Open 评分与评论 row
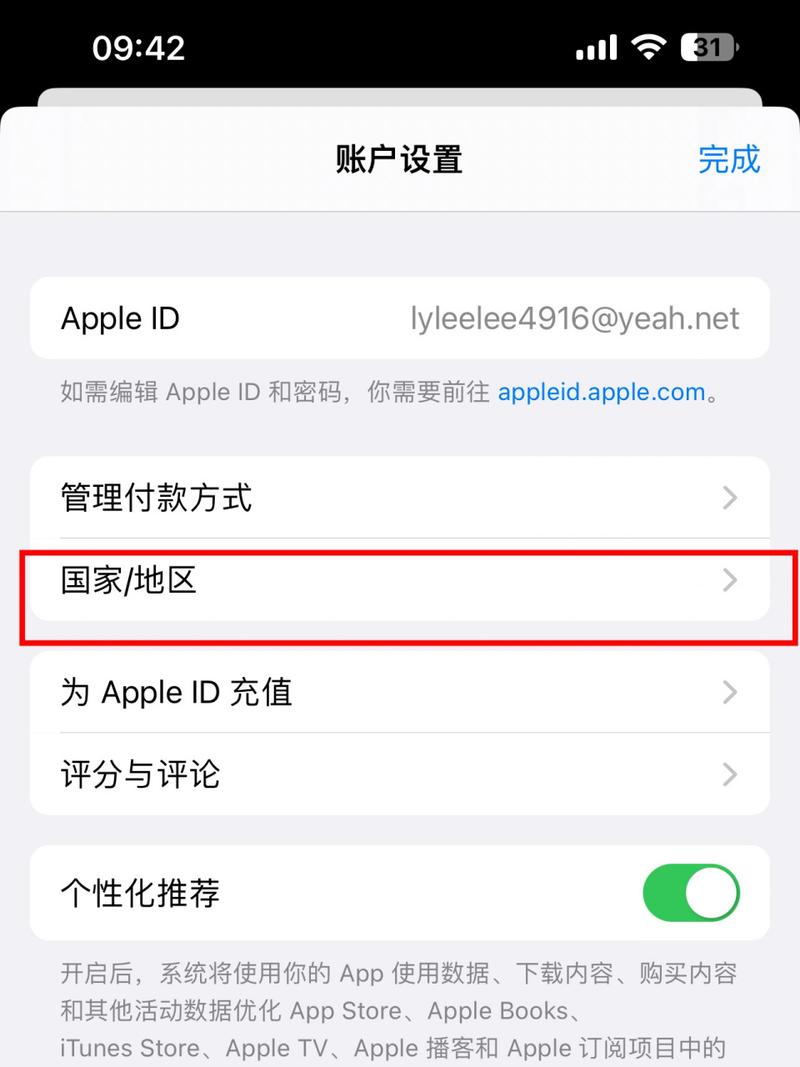800x1067 pixels. coord(400,774)
